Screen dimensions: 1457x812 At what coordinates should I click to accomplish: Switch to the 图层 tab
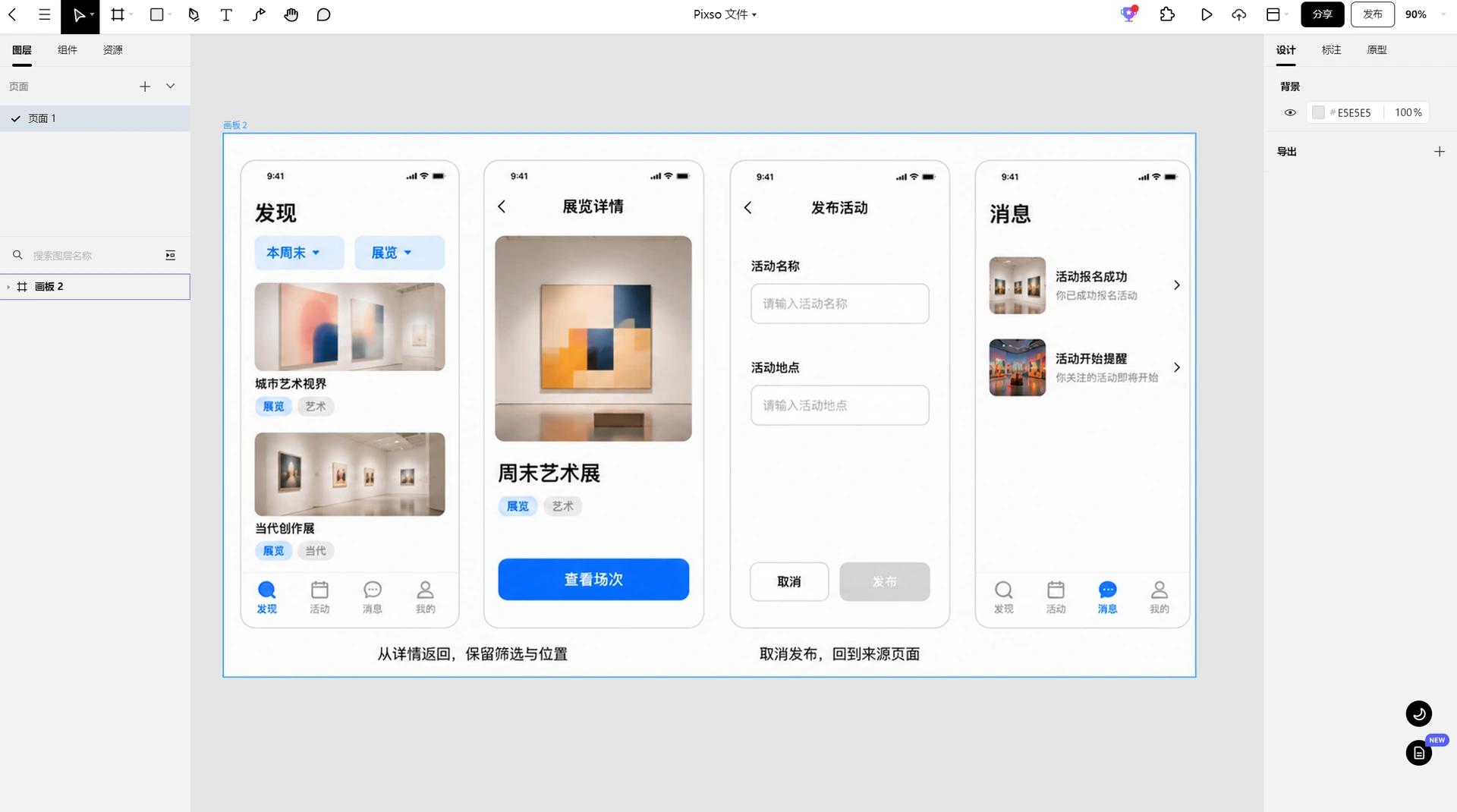[22, 50]
